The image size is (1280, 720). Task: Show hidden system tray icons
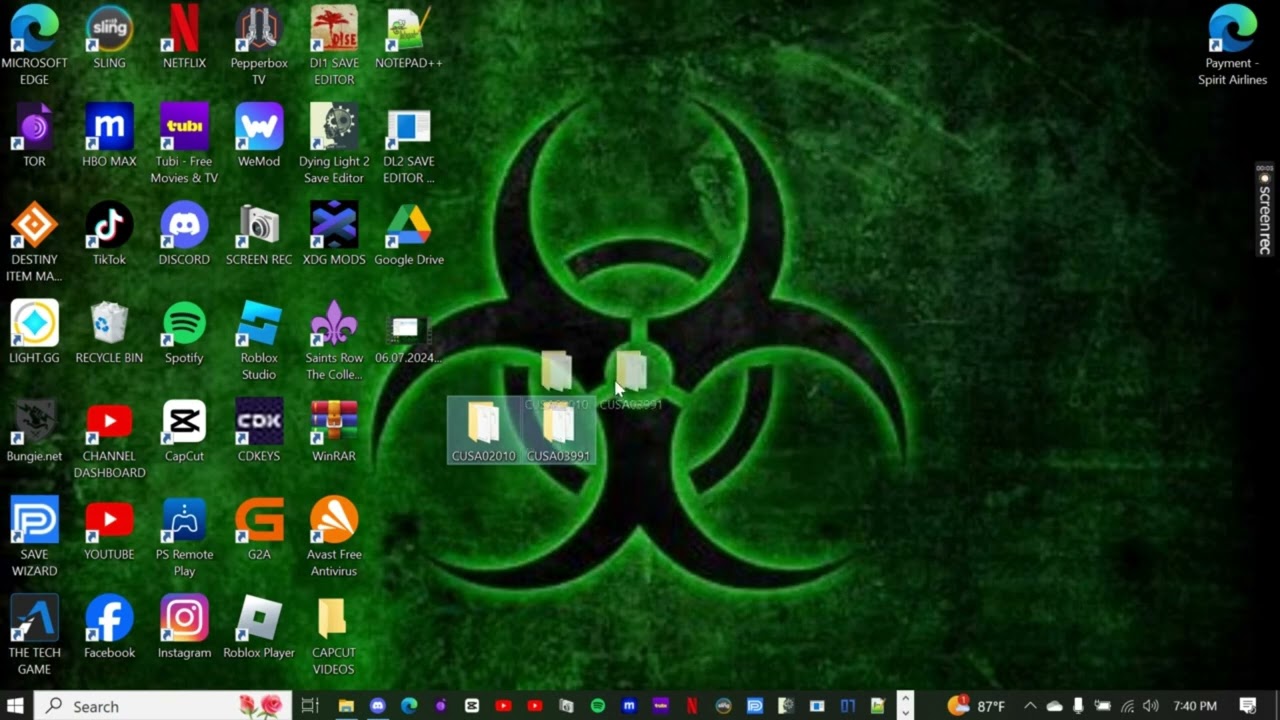coord(1030,706)
